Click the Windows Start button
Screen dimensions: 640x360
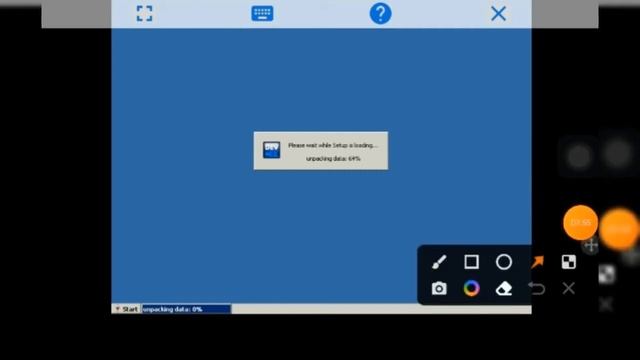[x=127, y=309]
